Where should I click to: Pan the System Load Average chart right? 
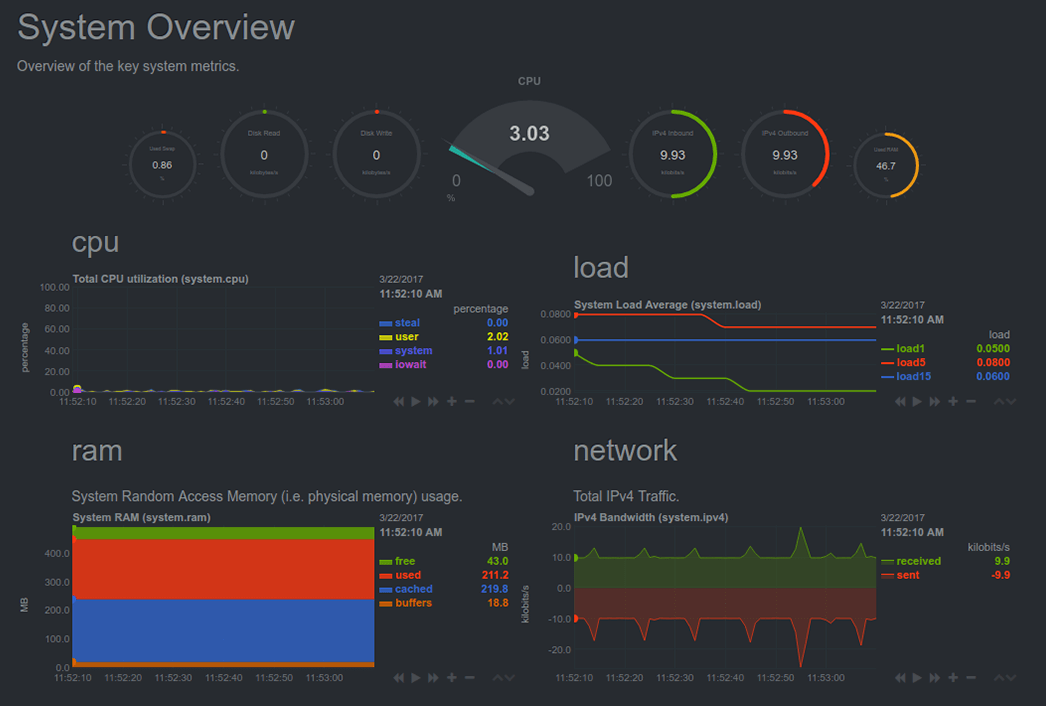(935, 401)
